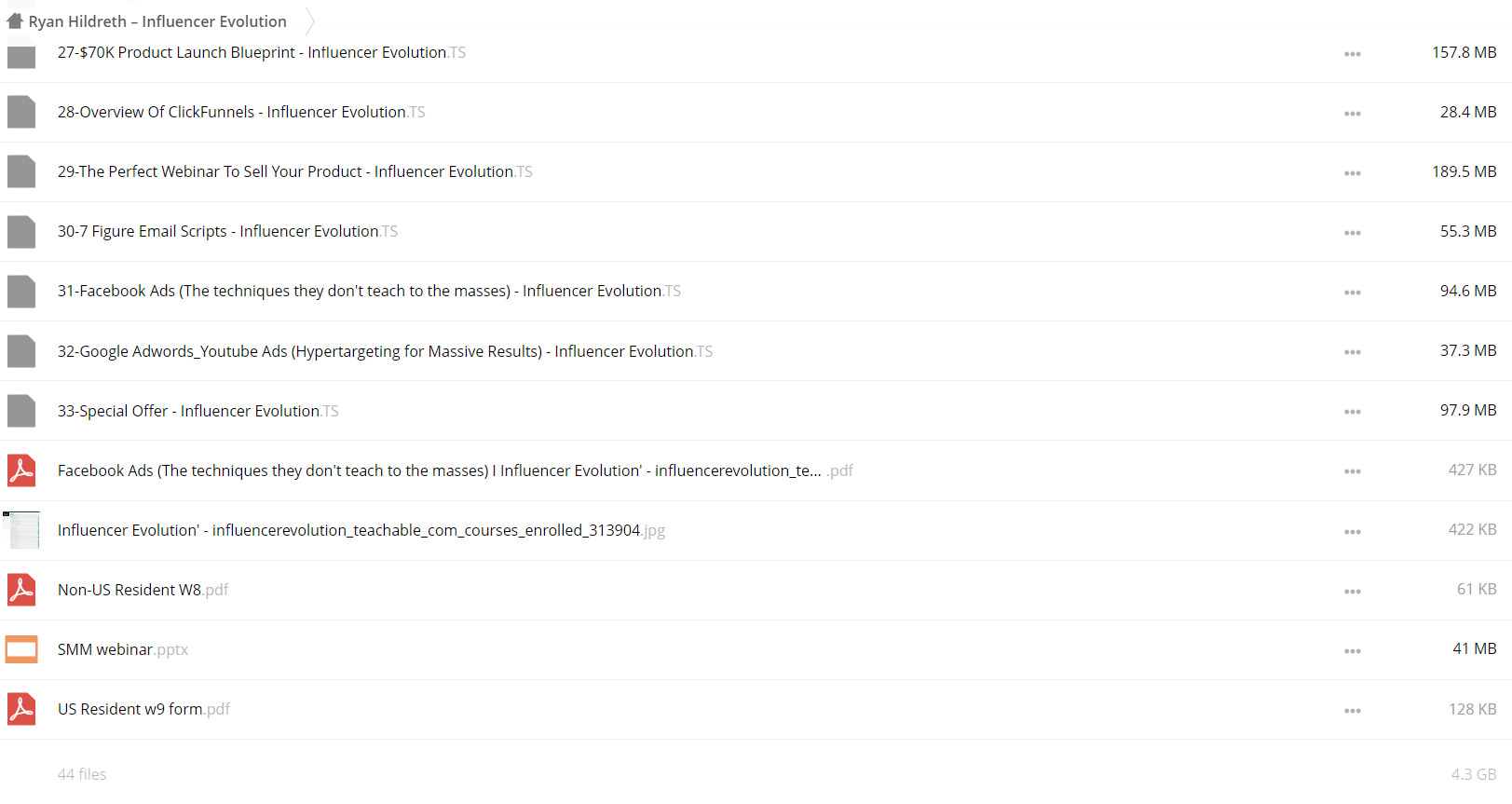Open more options for Non-US Resident W8.pdf
This screenshot has height=804, width=1512.
click(x=1353, y=592)
